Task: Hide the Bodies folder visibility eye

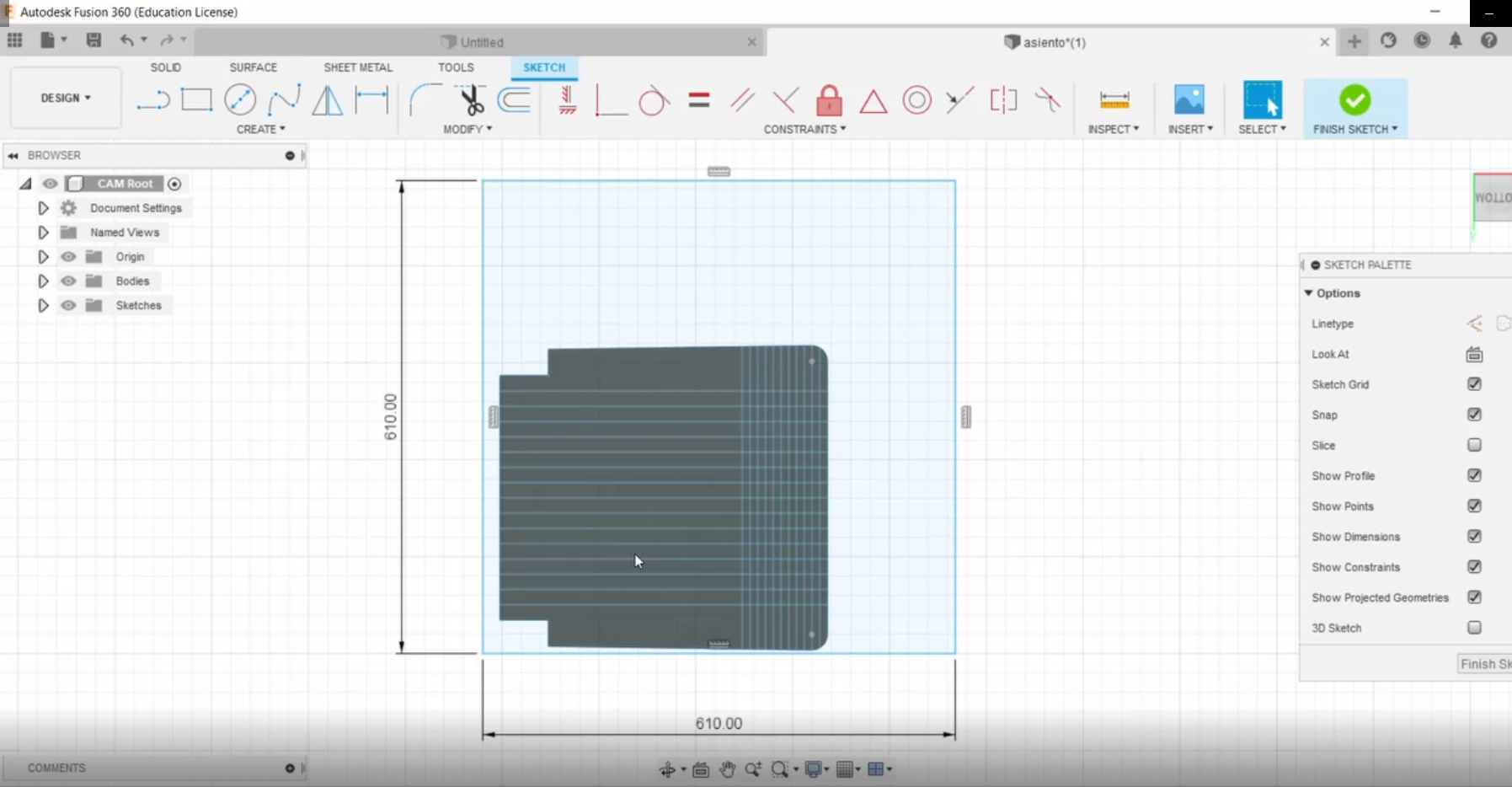Action: pos(68,281)
